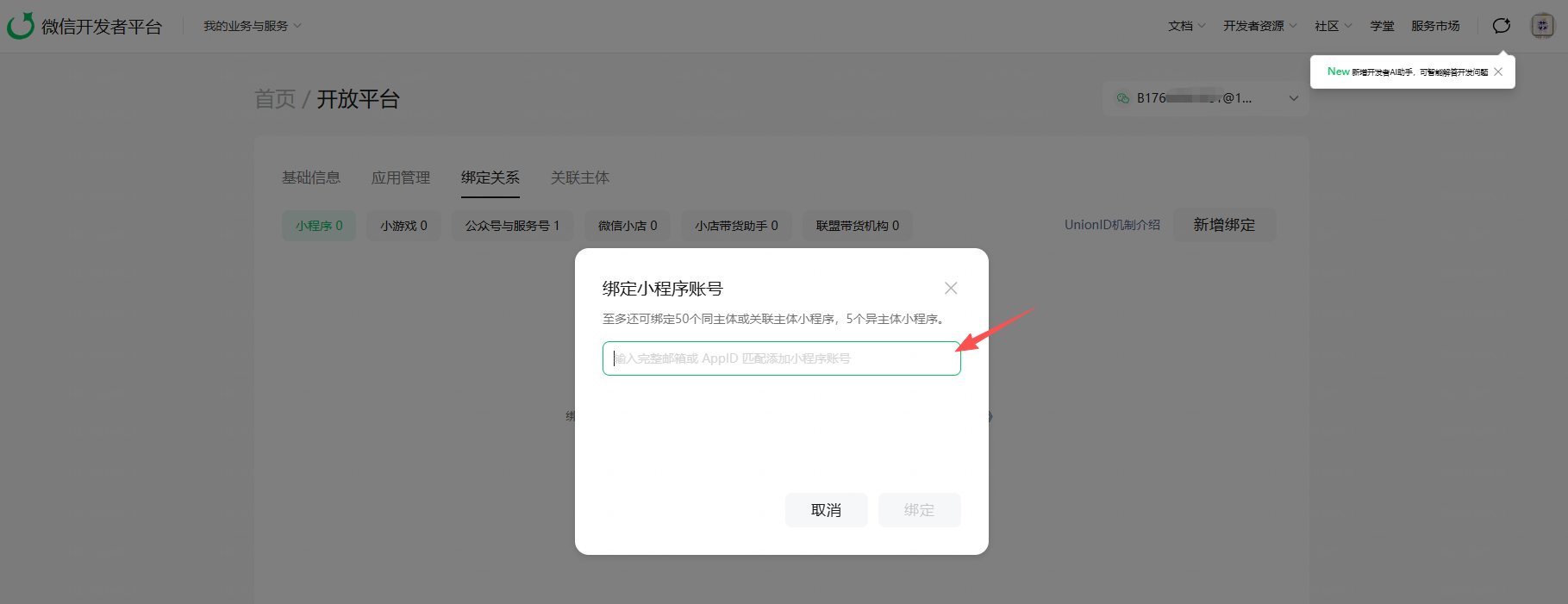The image size is (1568, 604).
Task: Open the 社区 dropdown menu
Action: [x=1333, y=26]
